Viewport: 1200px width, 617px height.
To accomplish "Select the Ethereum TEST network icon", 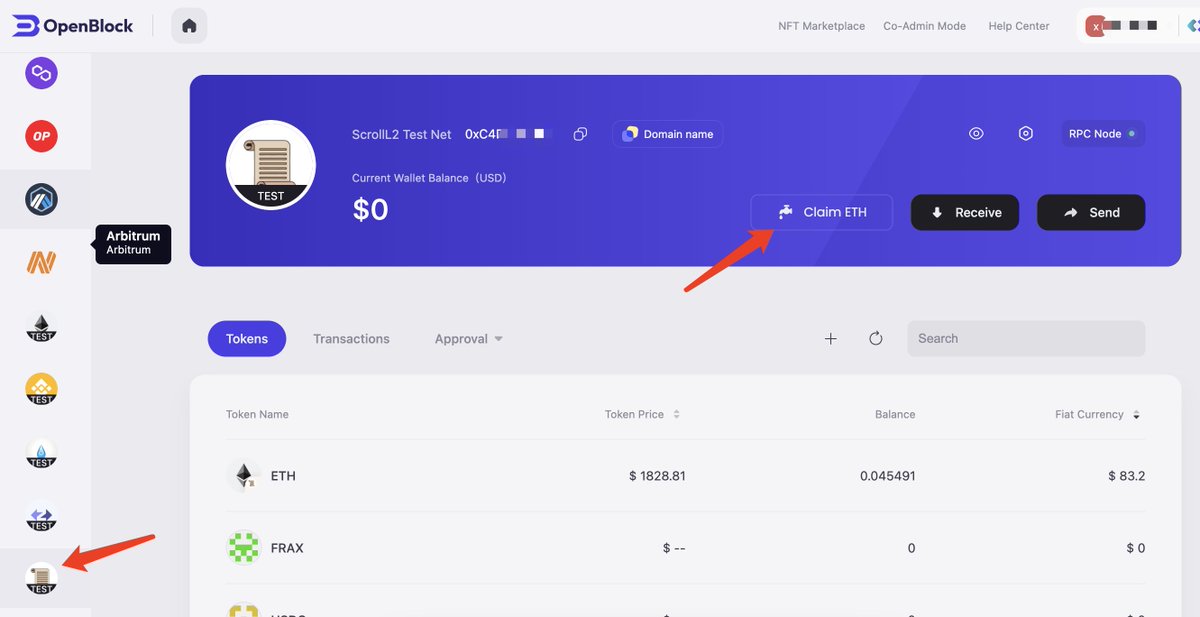I will [42, 327].
